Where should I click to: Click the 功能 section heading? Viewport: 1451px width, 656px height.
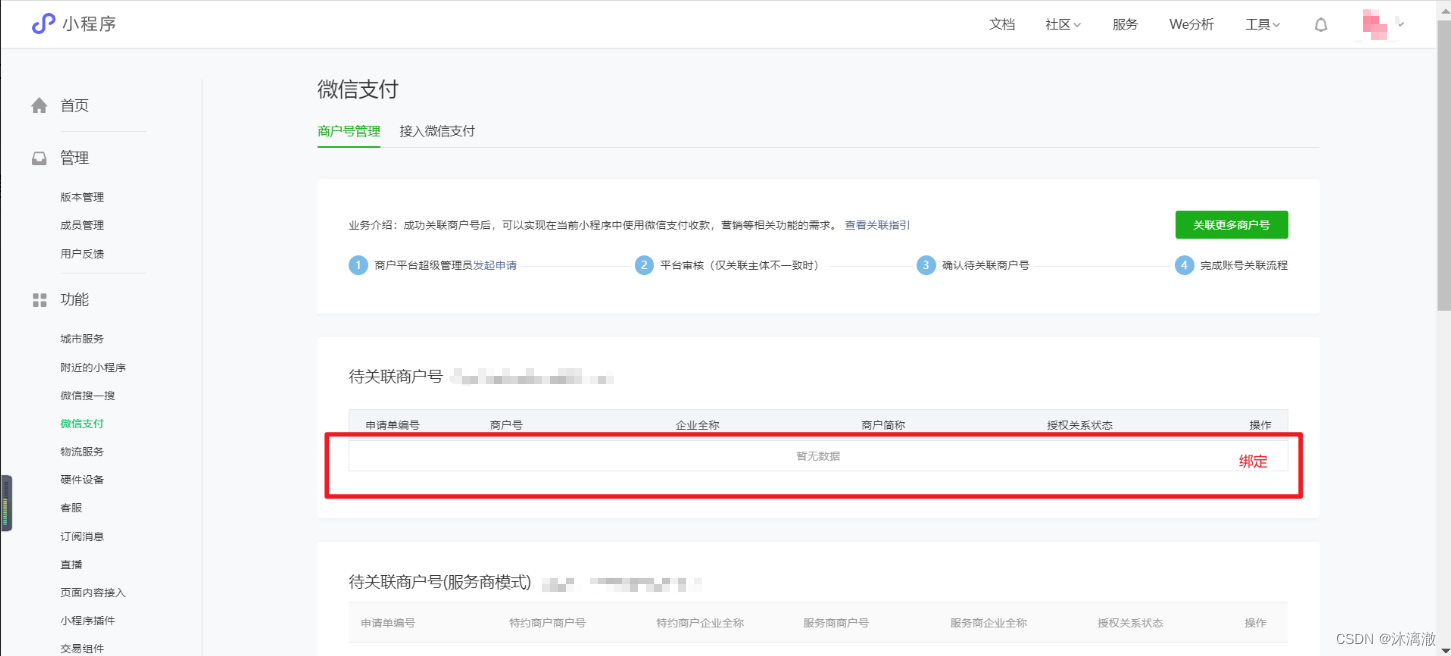point(74,300)
